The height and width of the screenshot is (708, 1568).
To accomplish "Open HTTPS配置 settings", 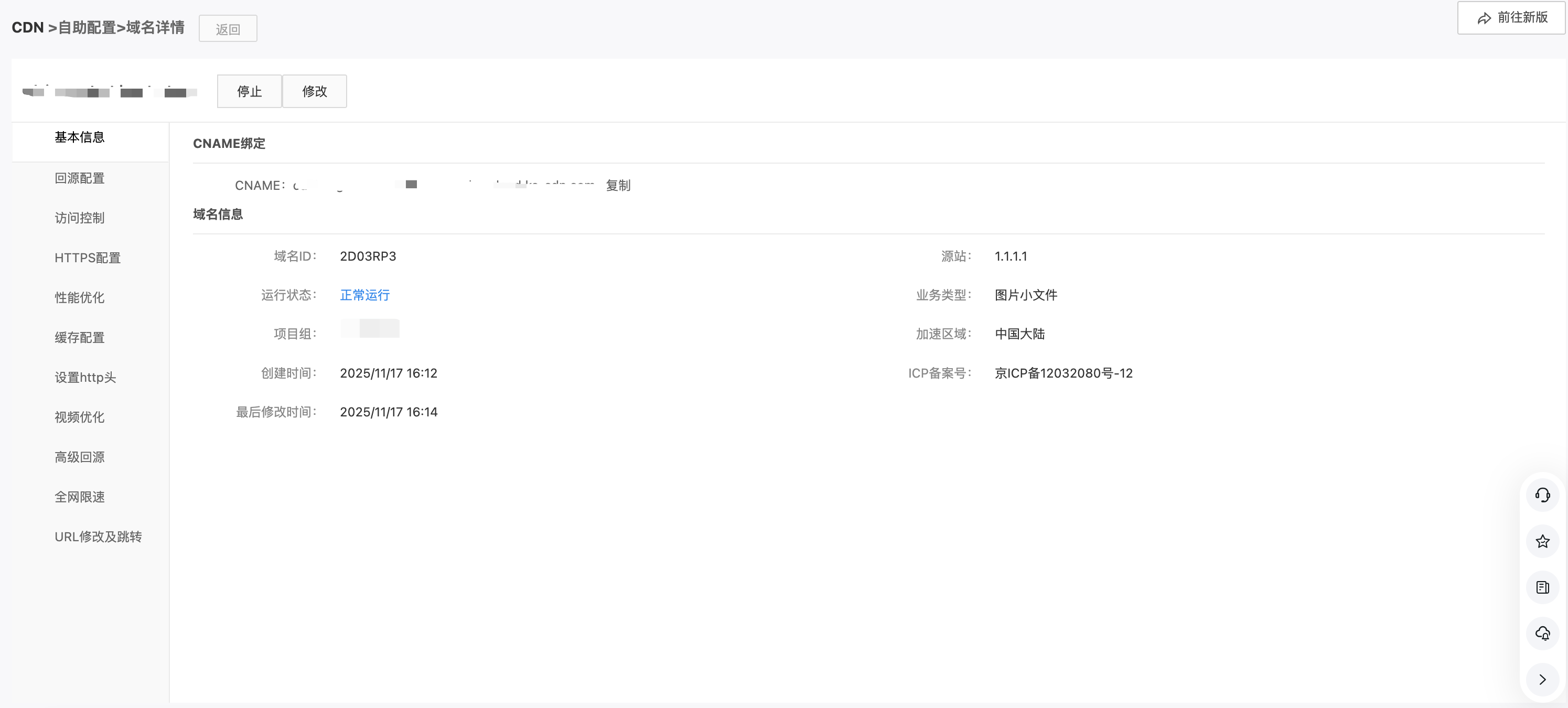I will 88,258.
